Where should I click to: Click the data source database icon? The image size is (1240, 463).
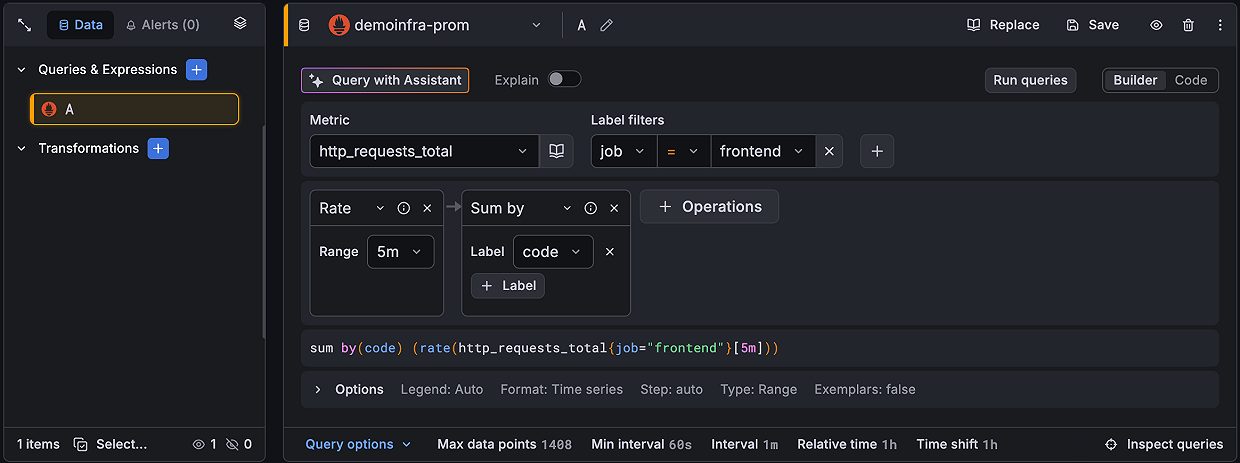tap(305, 25)
